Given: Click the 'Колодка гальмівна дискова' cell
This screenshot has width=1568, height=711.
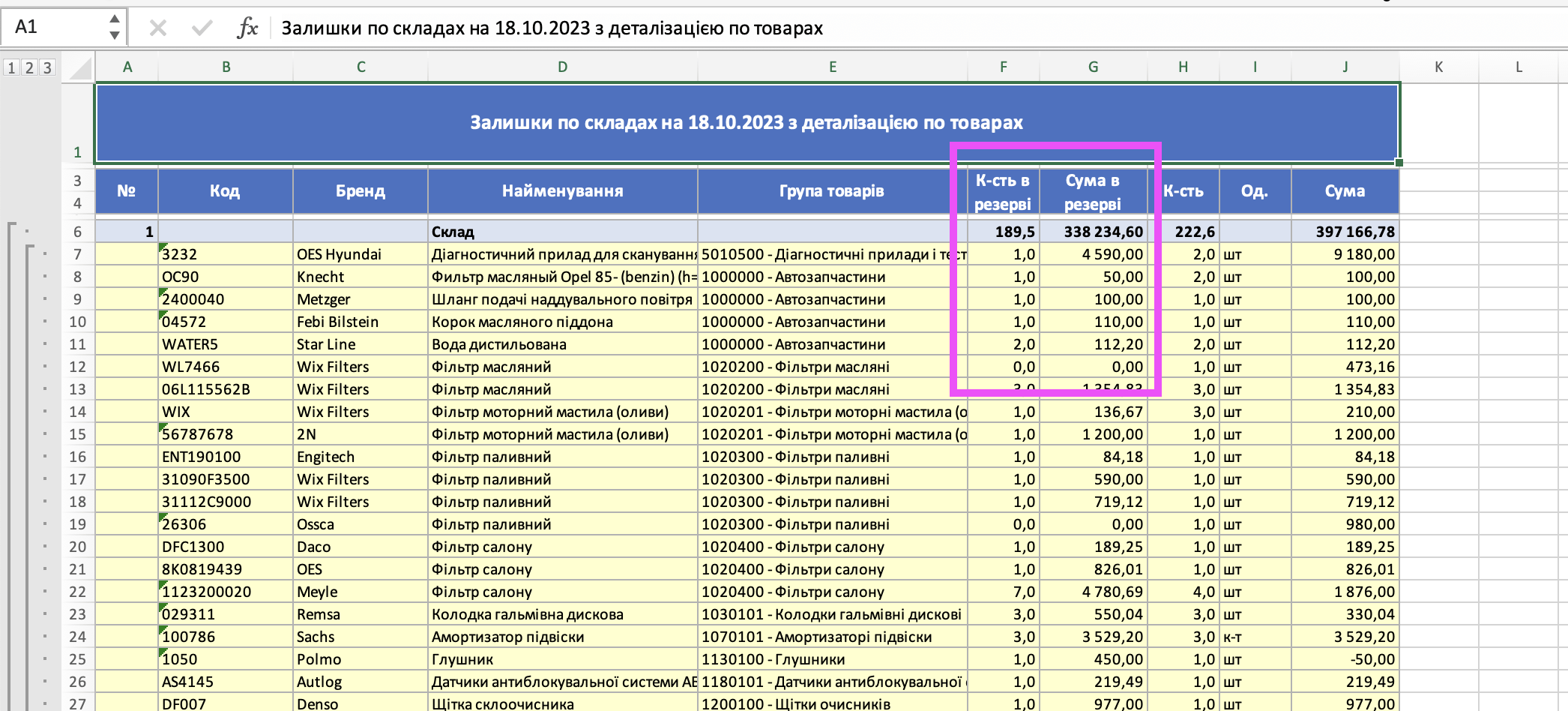Looking at the screenshot, I should point(563,614).
